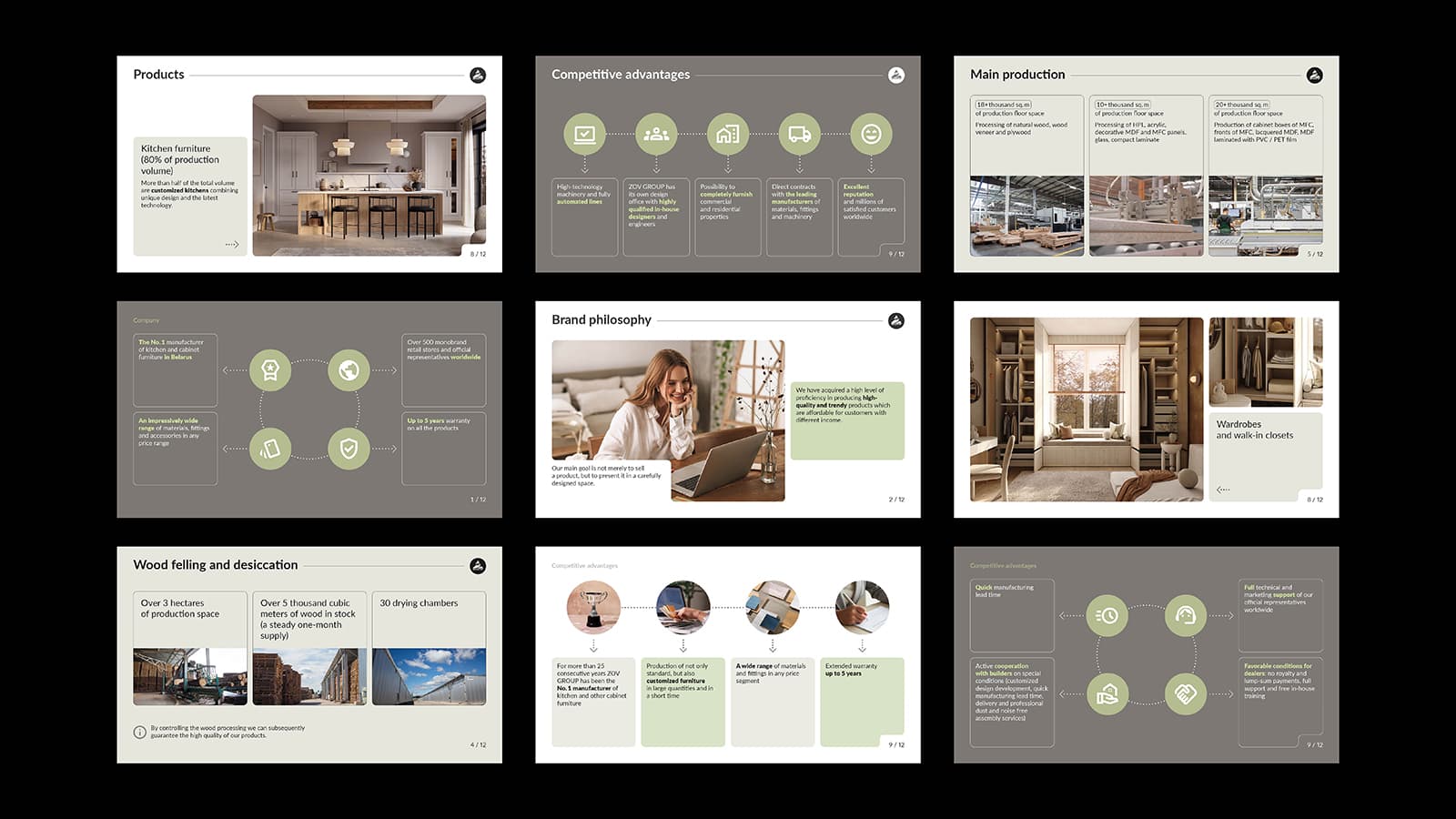Click the globe icon for worldwide stores
The width and height of the screenshot is (1456, 819).
tap(349, 370)
